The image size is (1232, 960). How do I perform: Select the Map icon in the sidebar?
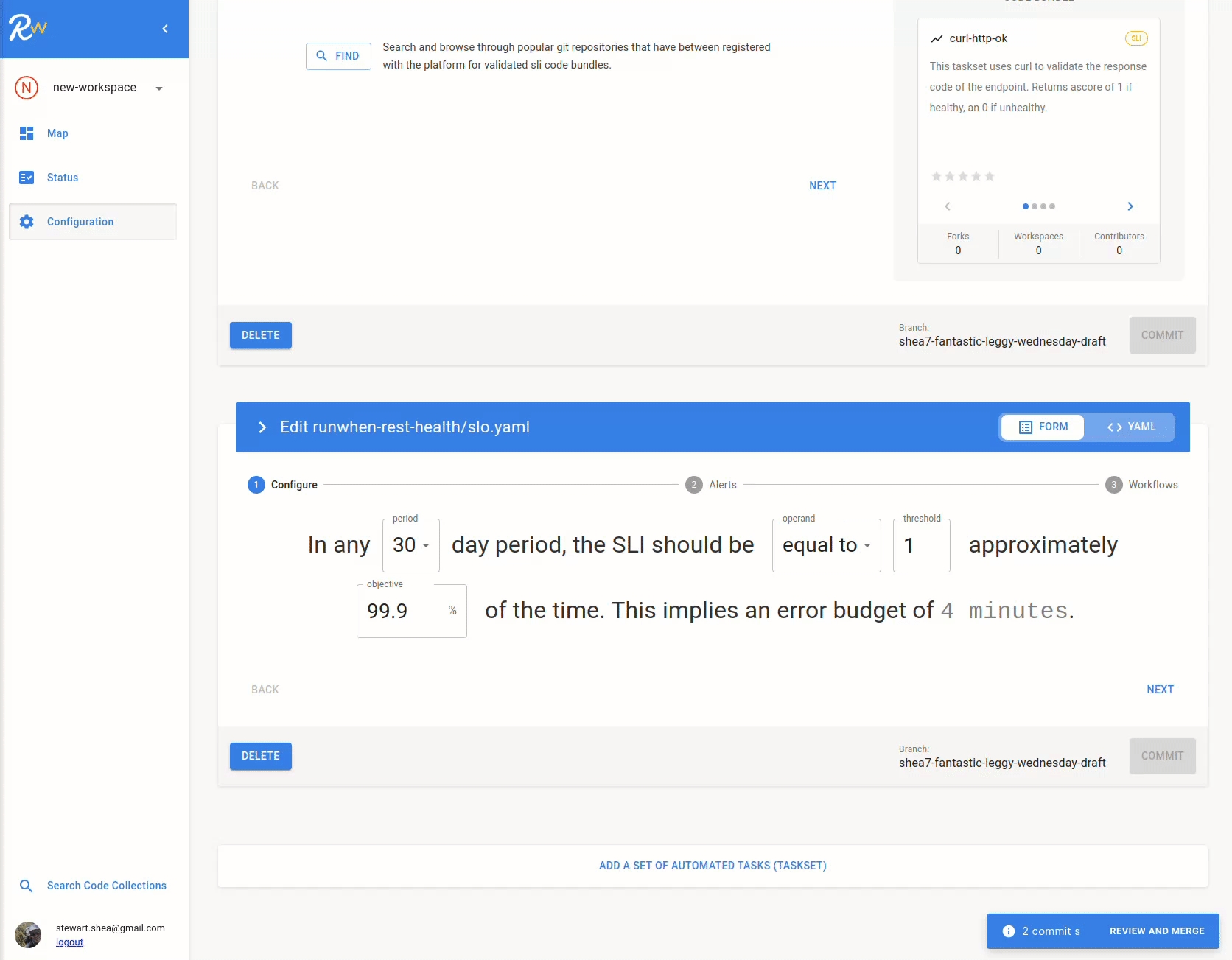[x=27, y=133]
